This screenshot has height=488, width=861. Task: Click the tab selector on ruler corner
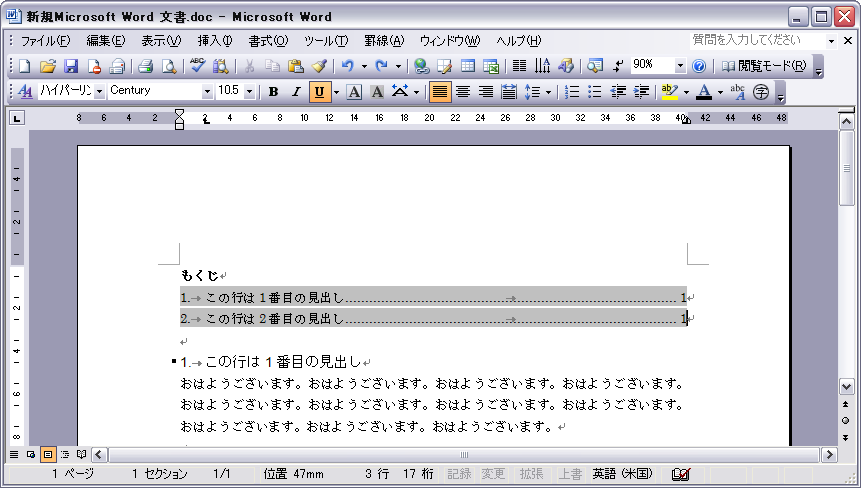point(18,117)
